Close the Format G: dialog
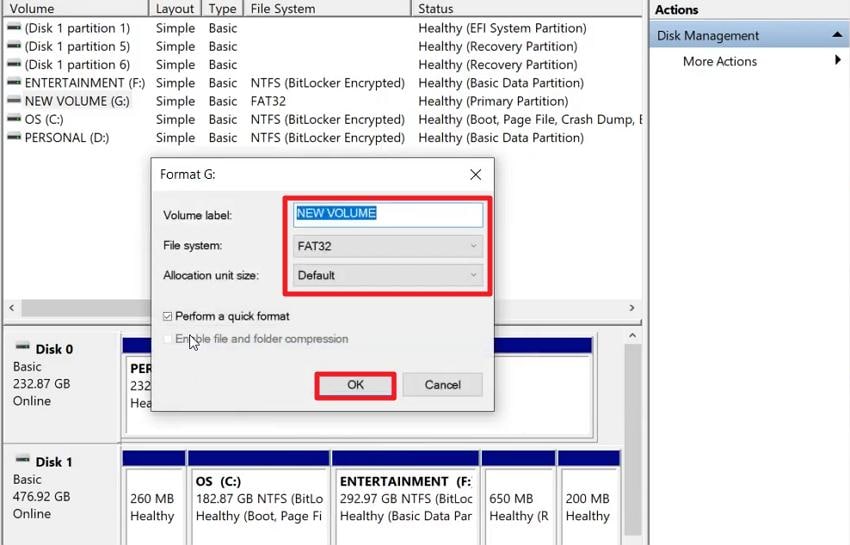850x545 pixels. 475,175
